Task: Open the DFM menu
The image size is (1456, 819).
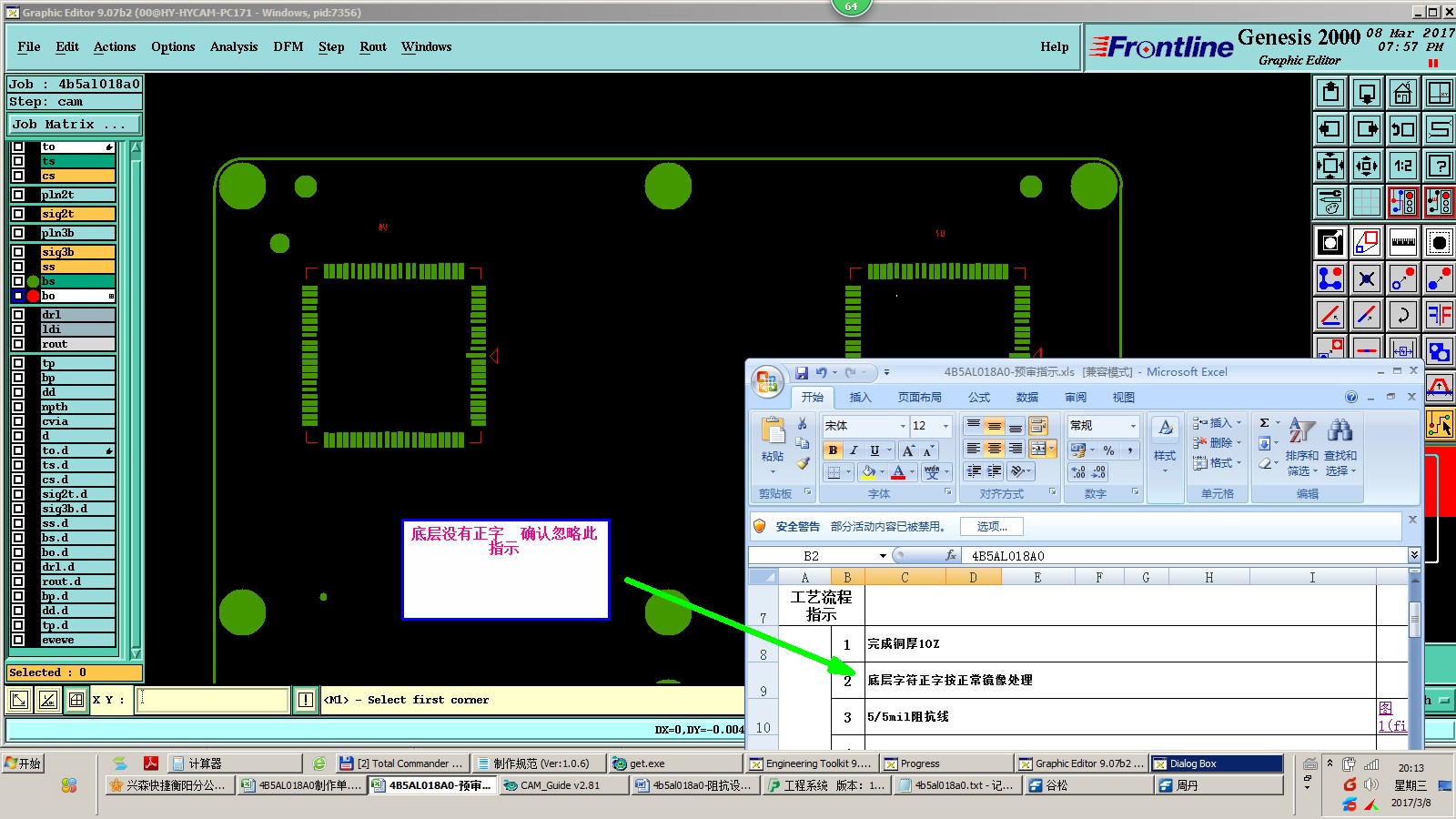Action: [288, 47]
